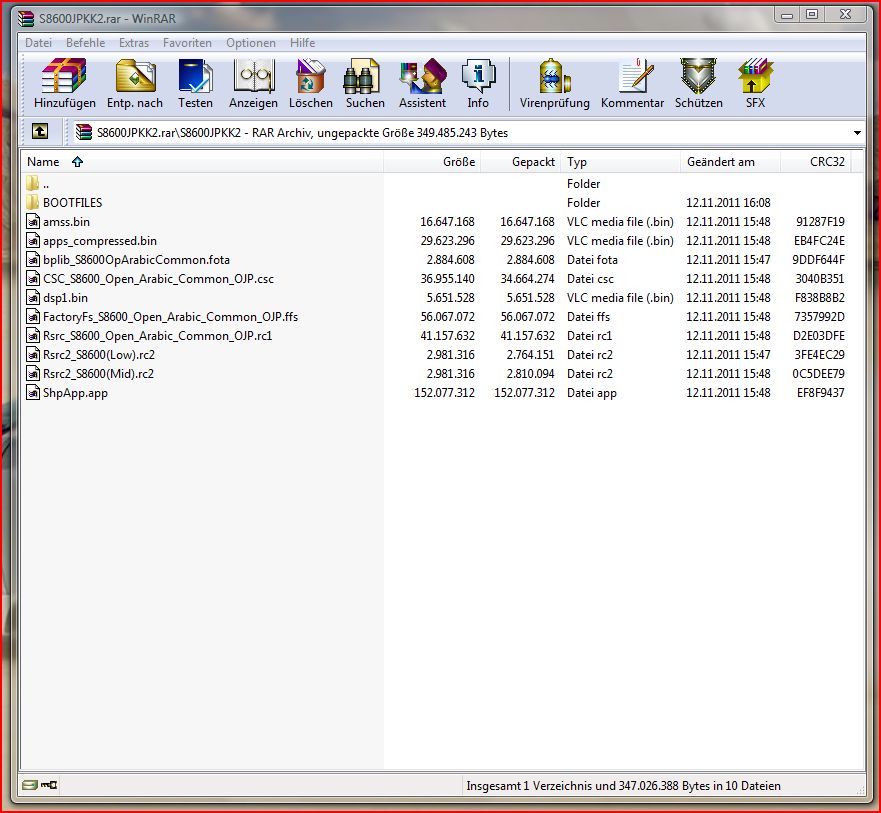The image size is (881, 813).
Task: Click the Rsrc2_S8600(Low).rc2 file icon
Action: tap(33, 355)
